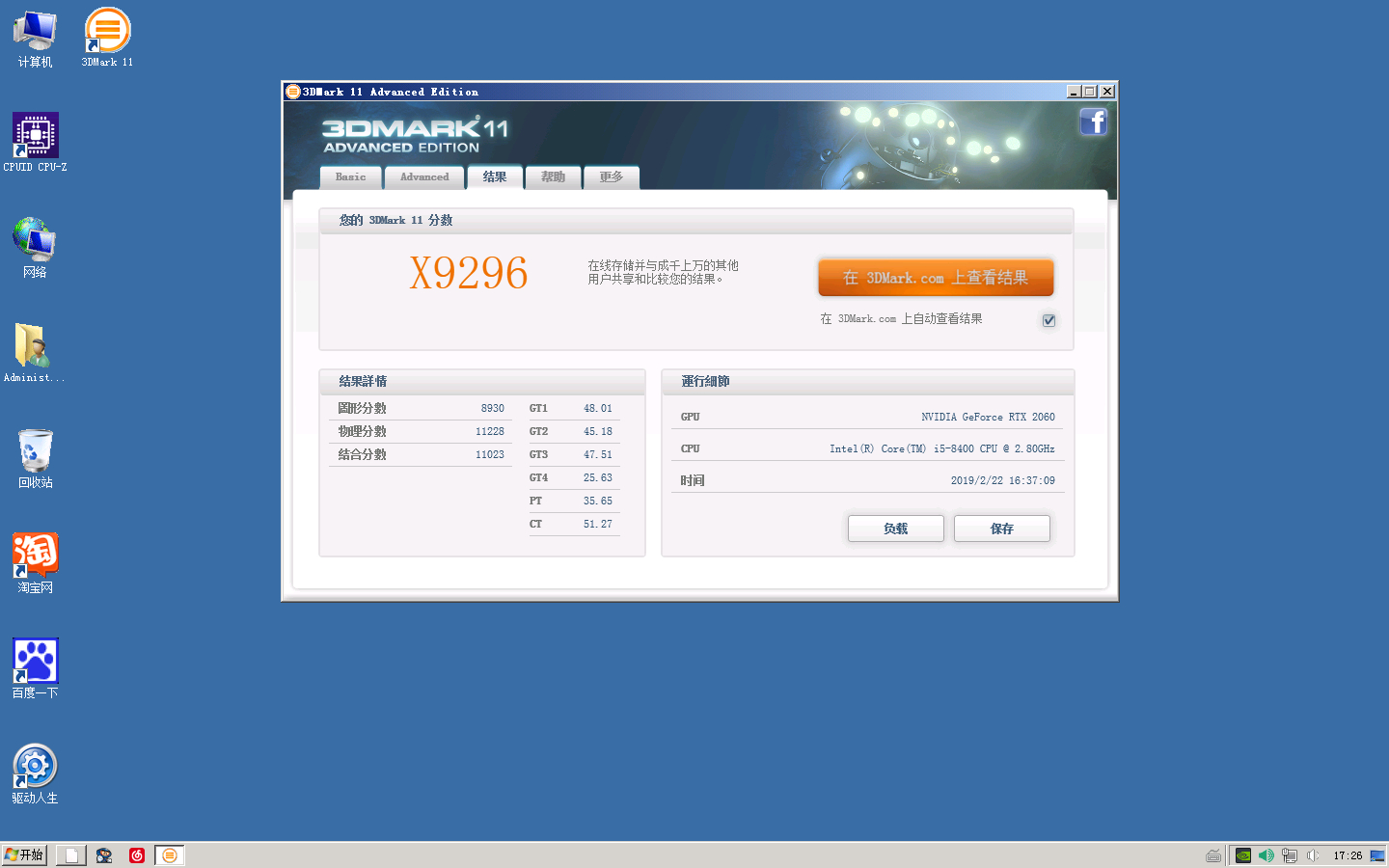This screenshot has width=1389, height=868.
Task: Click the 3DMark window title bar icon
Action: (293, 92)
